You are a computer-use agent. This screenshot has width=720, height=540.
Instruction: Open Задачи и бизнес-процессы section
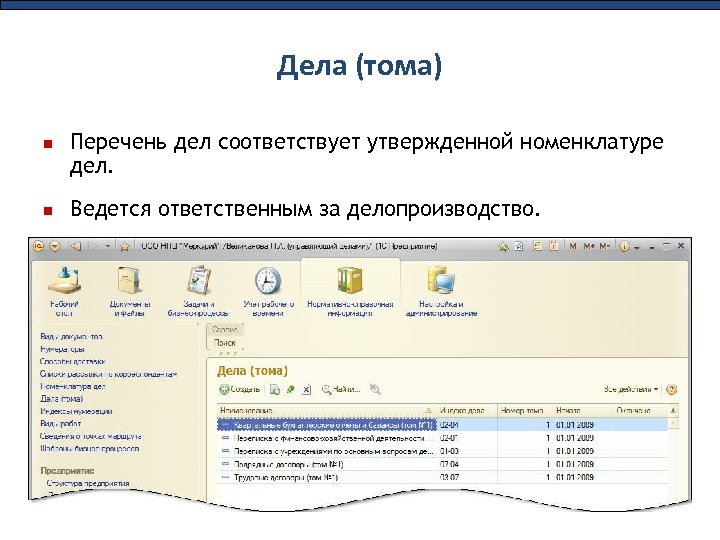coord(198,292)
